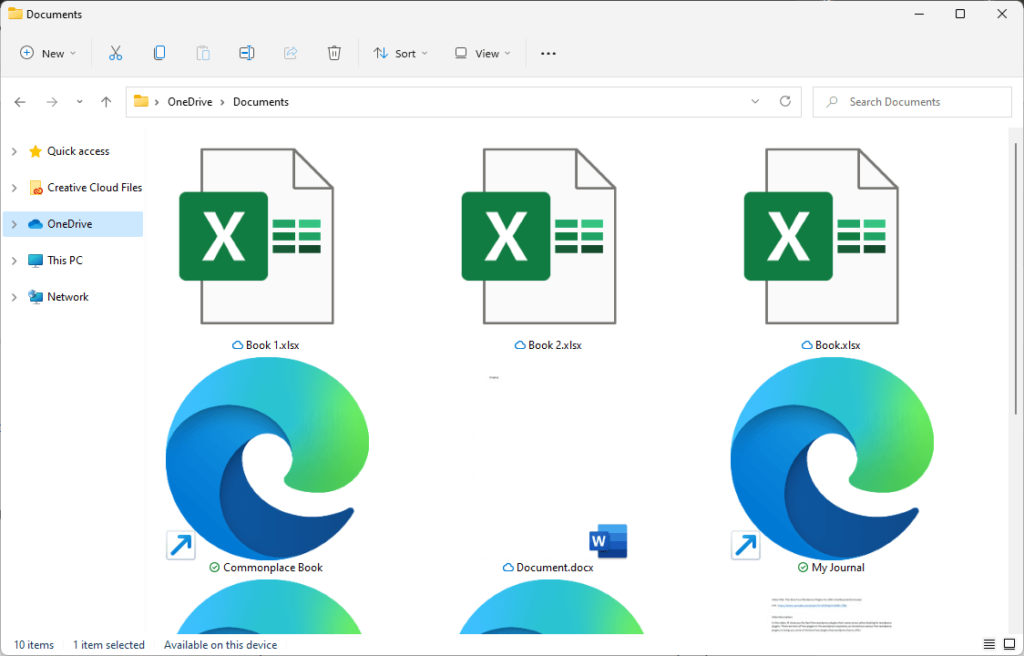
Task: Click OneDrive in the address breadcrumb
Action: point(190,102)
